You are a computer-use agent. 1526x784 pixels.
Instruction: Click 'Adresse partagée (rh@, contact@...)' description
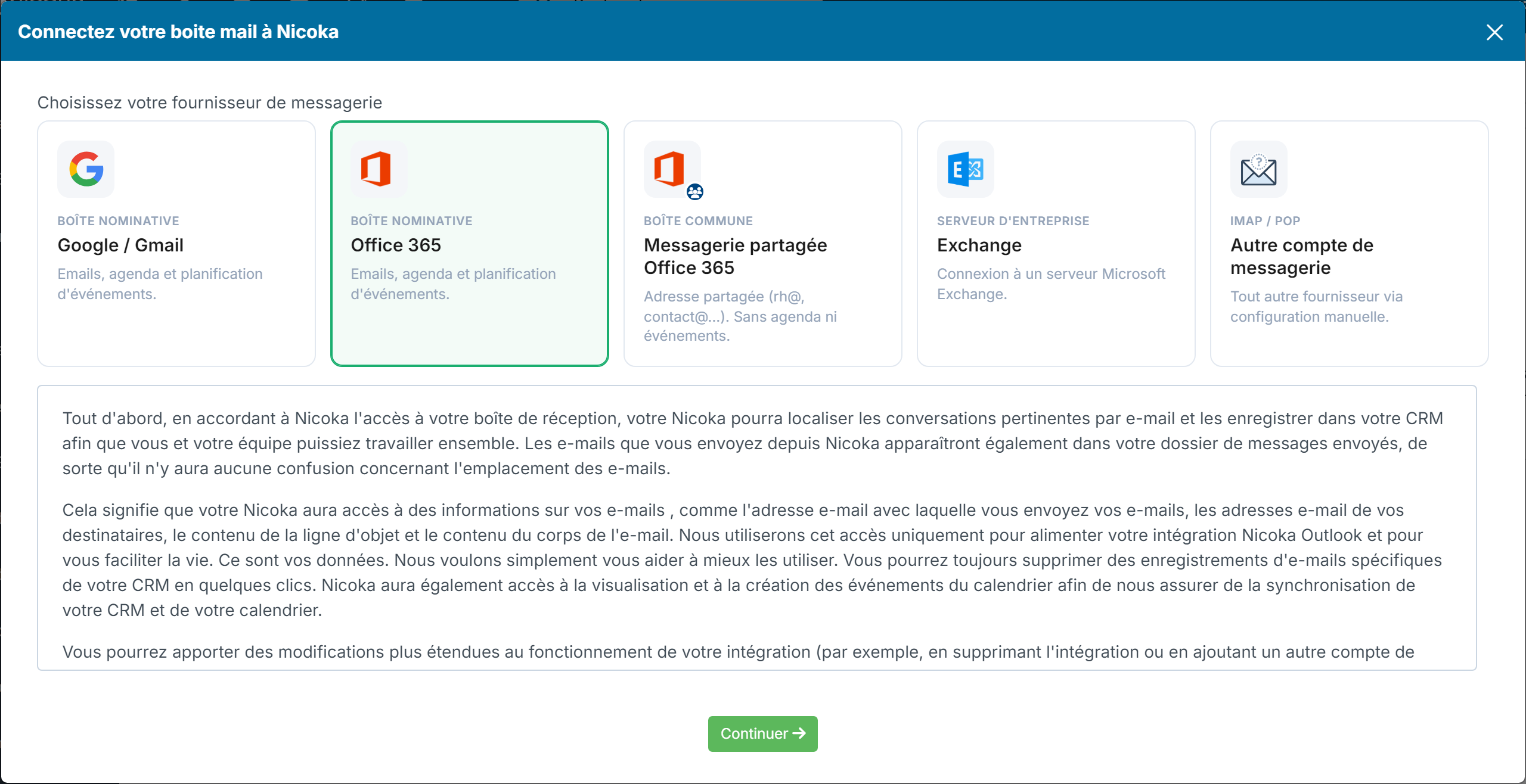[740, 316]
